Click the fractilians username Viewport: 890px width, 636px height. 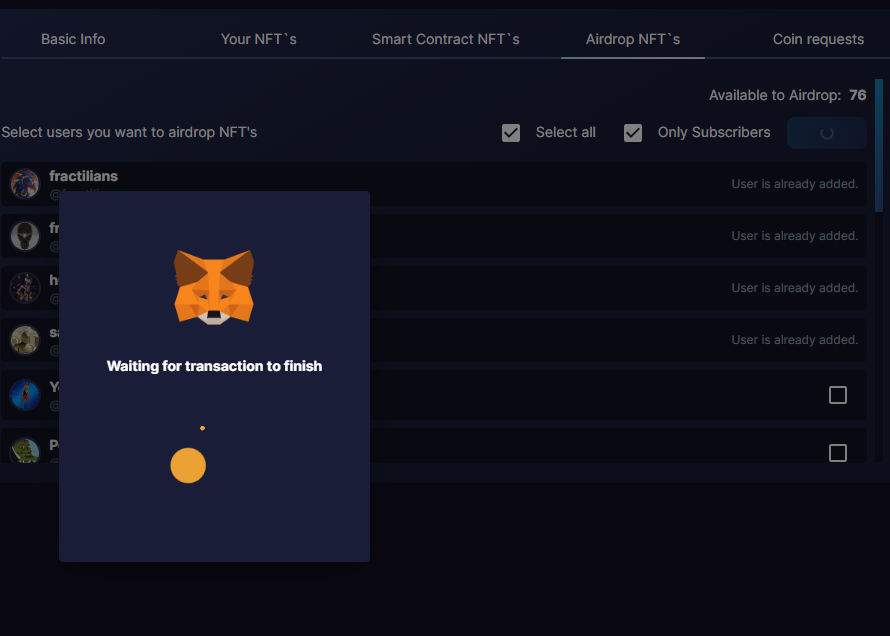83,176
